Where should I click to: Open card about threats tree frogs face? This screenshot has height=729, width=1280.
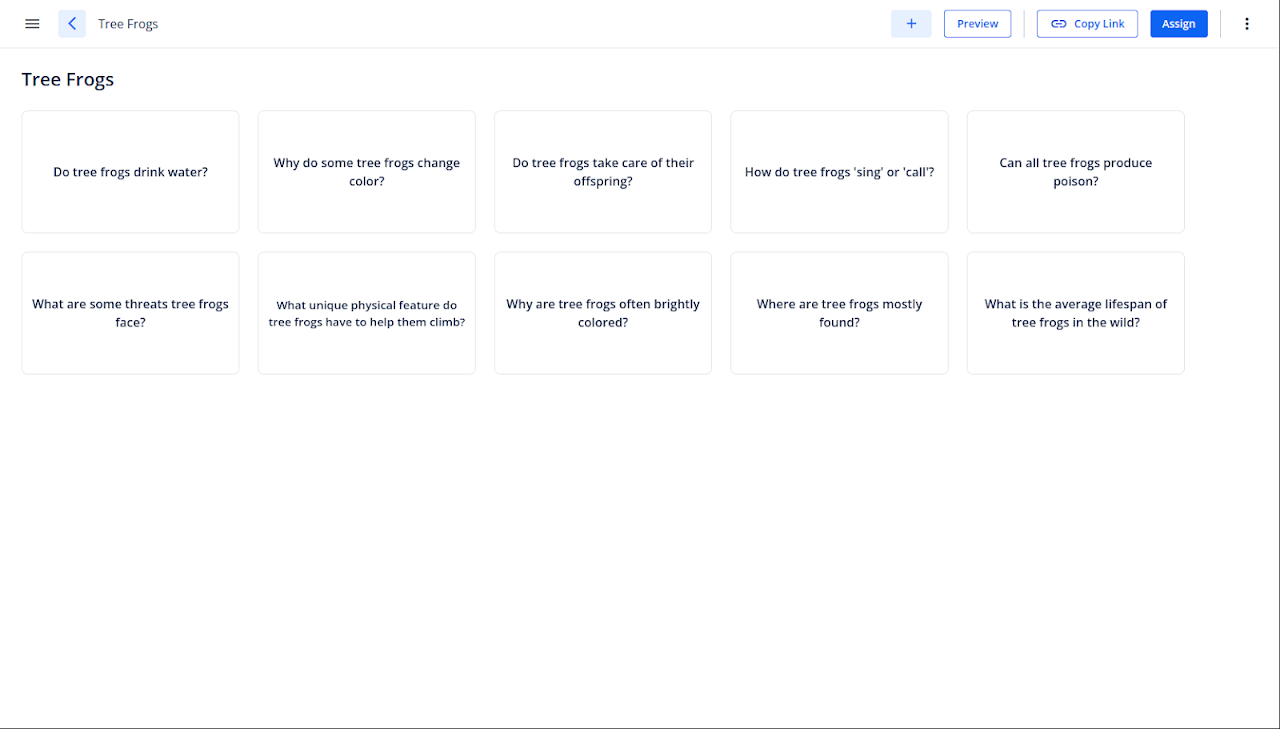[x=131, y=313]
